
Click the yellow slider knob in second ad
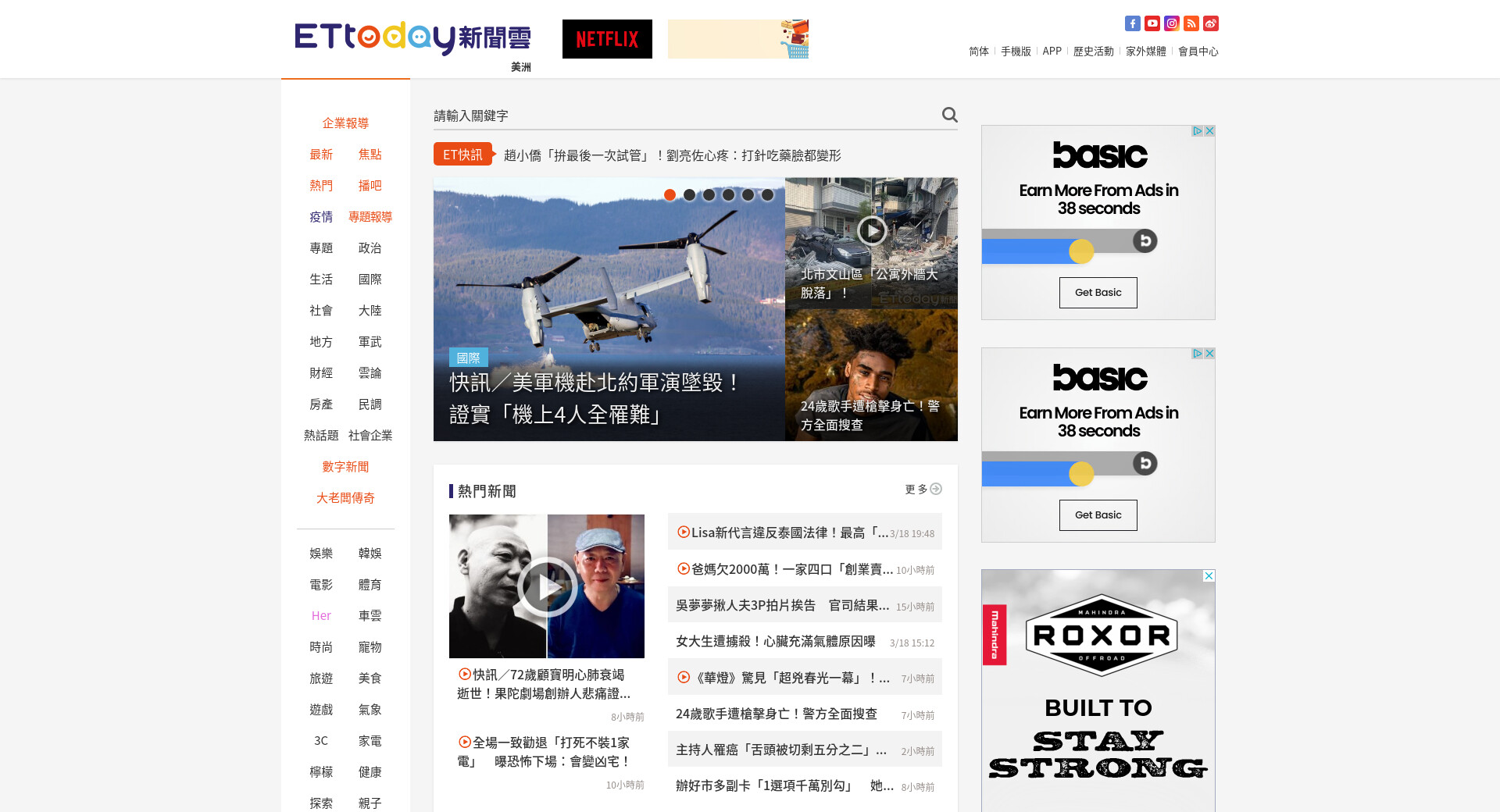click(1081, 474)
